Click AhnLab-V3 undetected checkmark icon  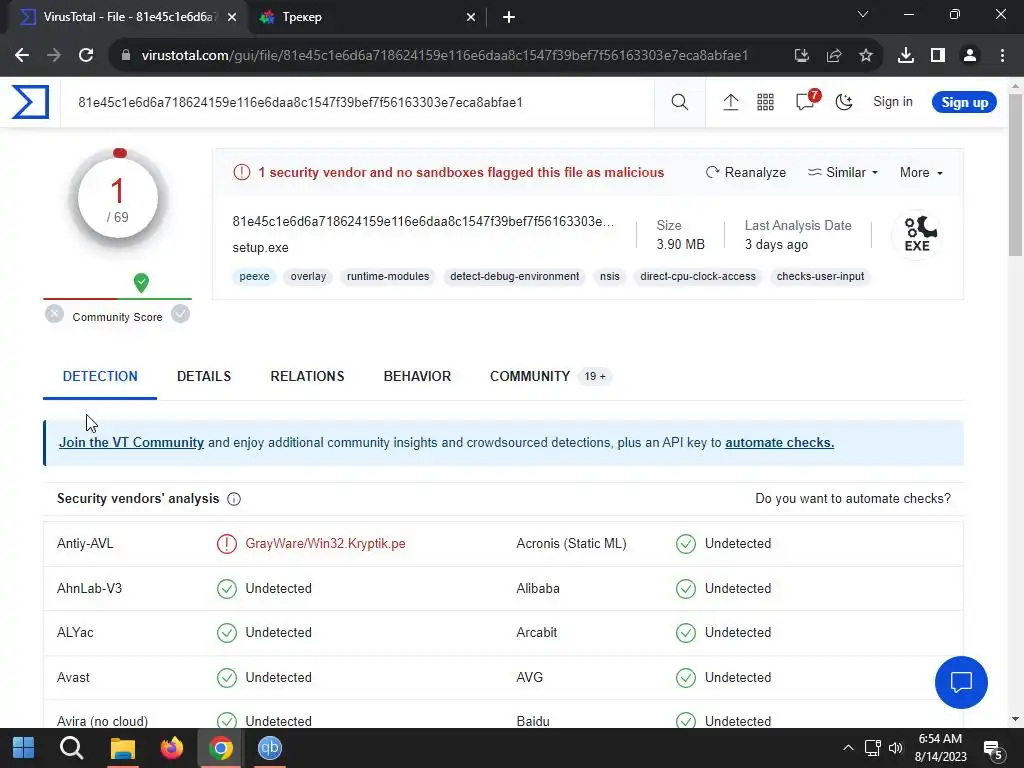pos(227,588)
